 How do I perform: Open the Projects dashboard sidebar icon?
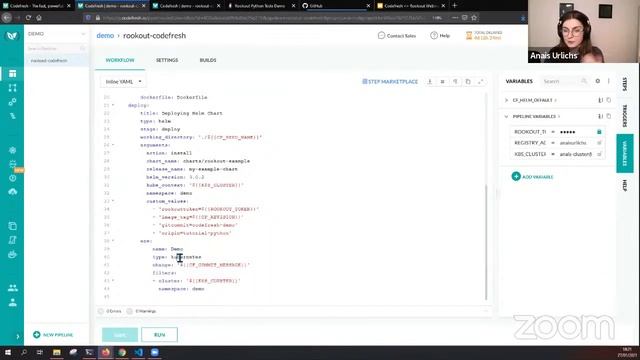13,74
